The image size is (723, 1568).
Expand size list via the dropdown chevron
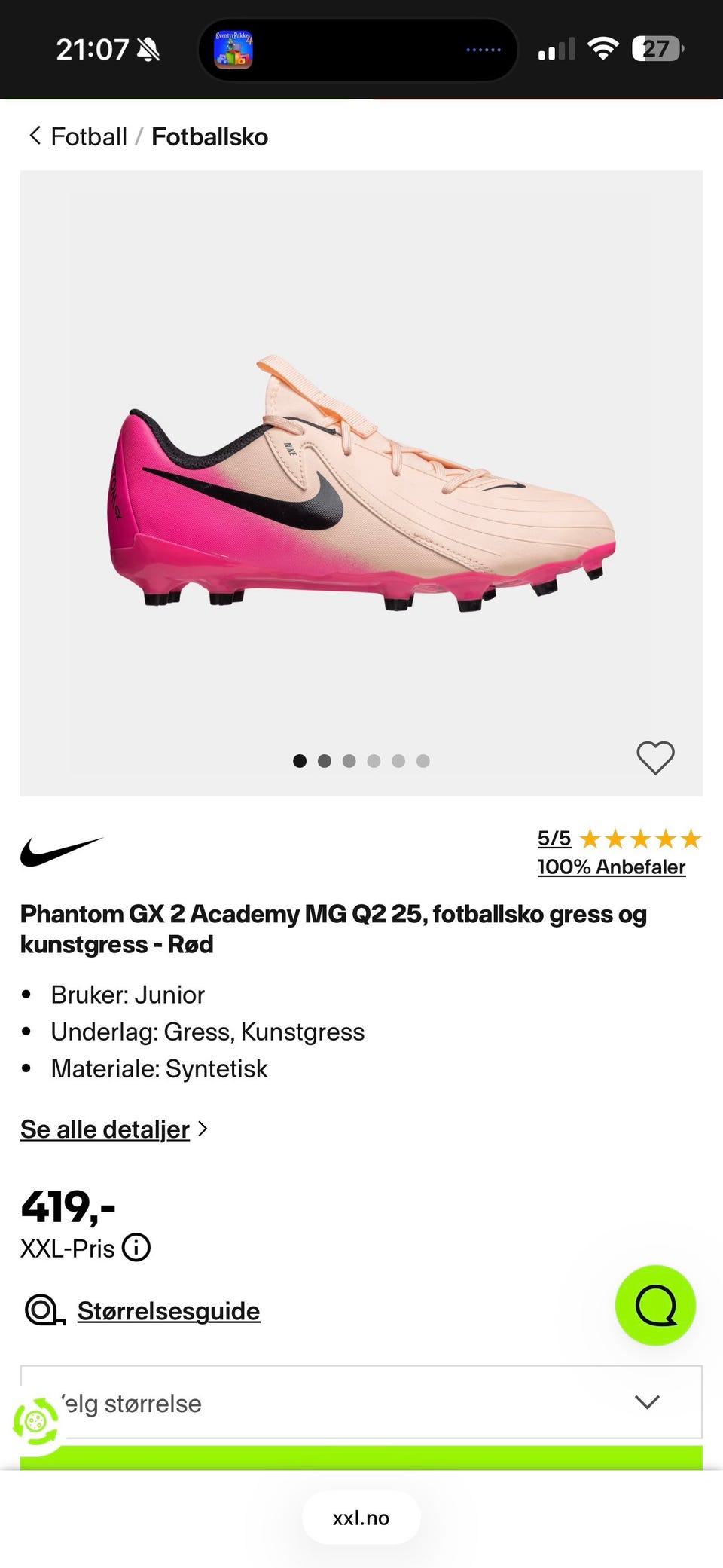(x=647, y=1402)
